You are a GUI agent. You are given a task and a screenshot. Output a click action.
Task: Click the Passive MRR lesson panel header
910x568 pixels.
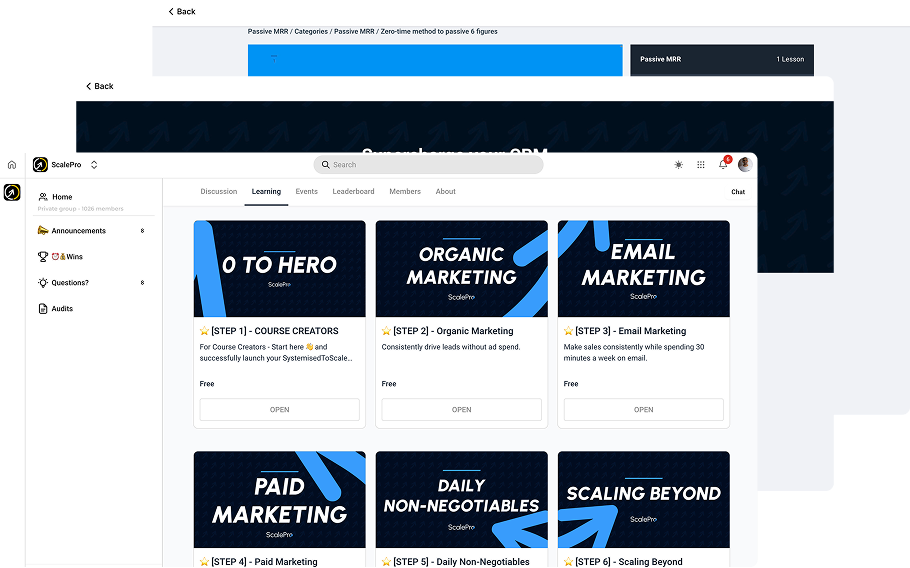point(722,60)
